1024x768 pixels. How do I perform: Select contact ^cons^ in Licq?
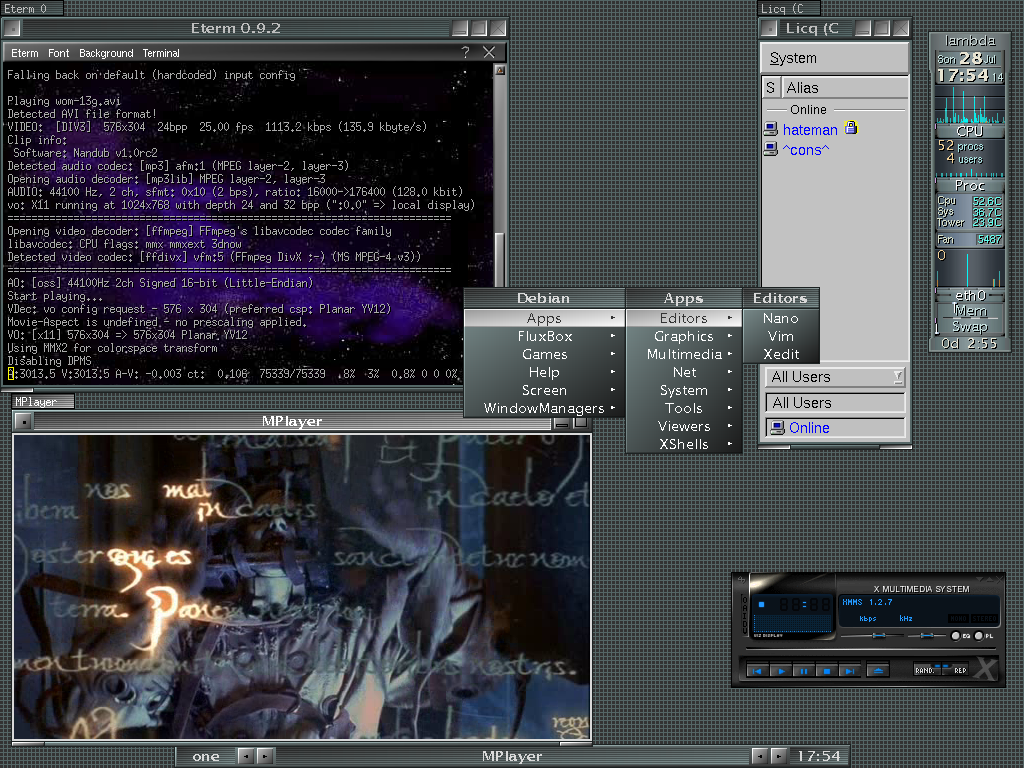point(806,150)
